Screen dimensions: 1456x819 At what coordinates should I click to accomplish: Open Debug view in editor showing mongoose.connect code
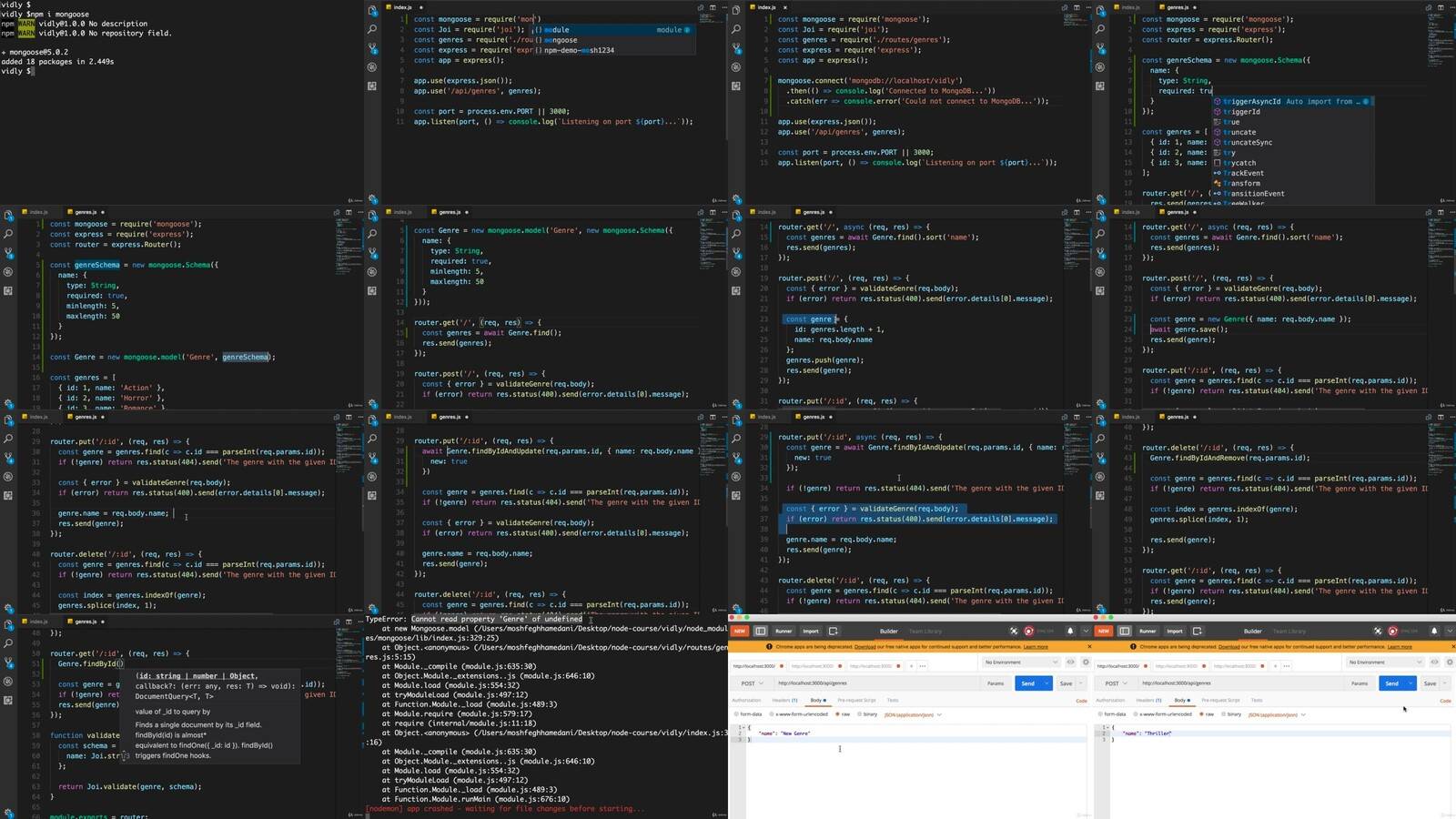736,67
